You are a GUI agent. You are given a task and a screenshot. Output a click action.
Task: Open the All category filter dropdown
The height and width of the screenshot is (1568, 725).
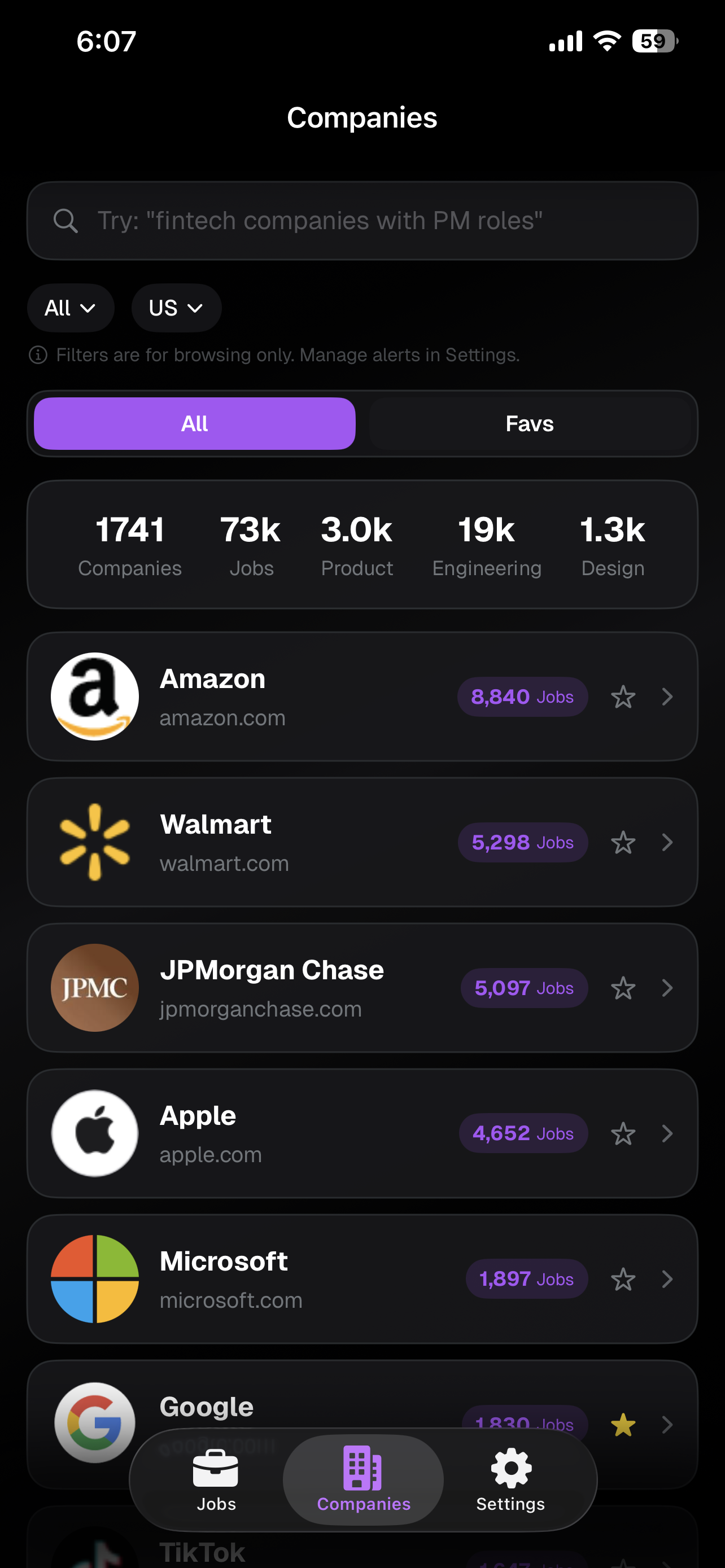pyautogui.click(x=71, y=308)
